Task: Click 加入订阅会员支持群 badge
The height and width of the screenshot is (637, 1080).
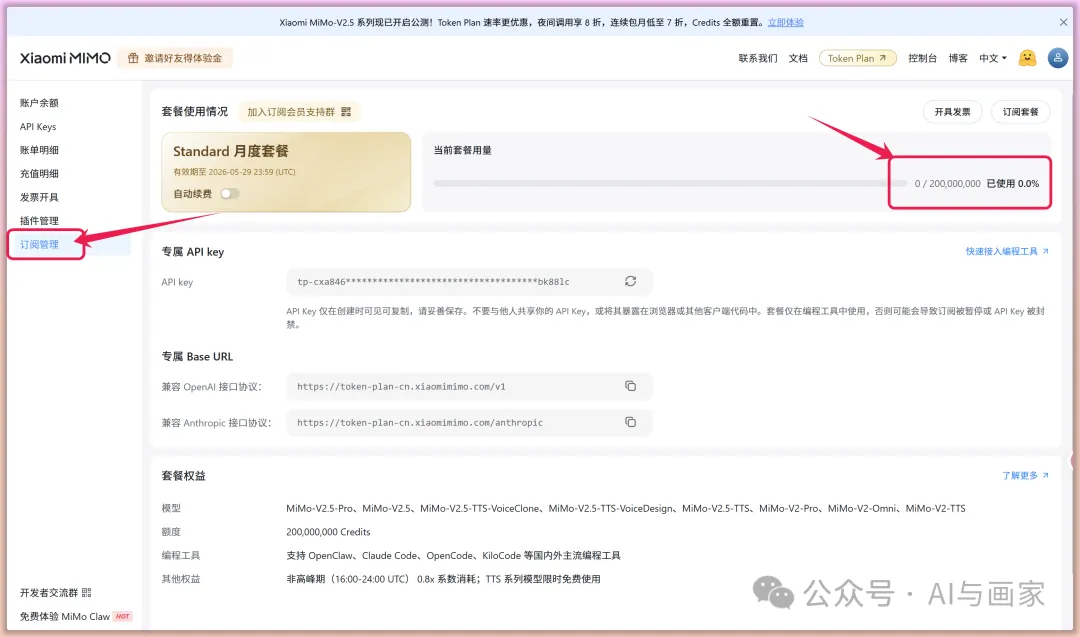Action: click(x=299, y=112)
